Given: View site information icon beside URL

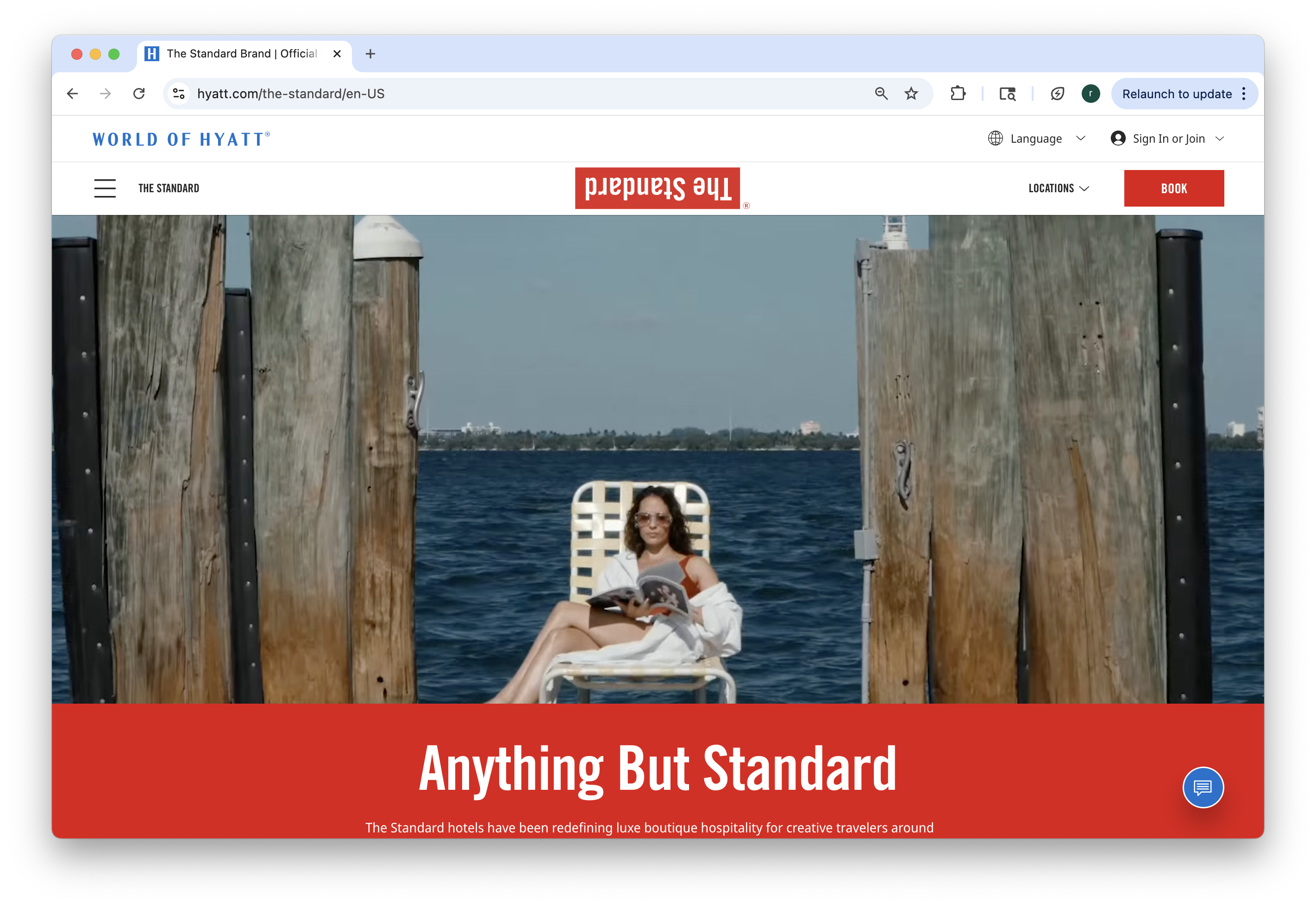Looking at the screenshot, I should (179, 94).
